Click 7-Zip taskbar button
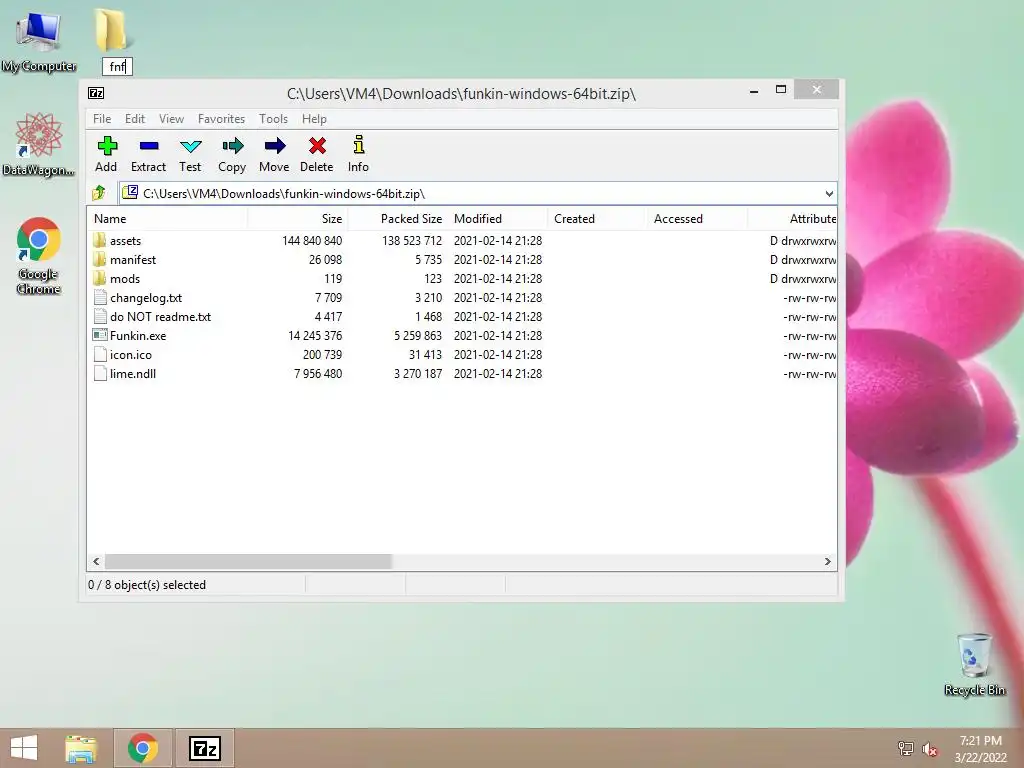 204,748
